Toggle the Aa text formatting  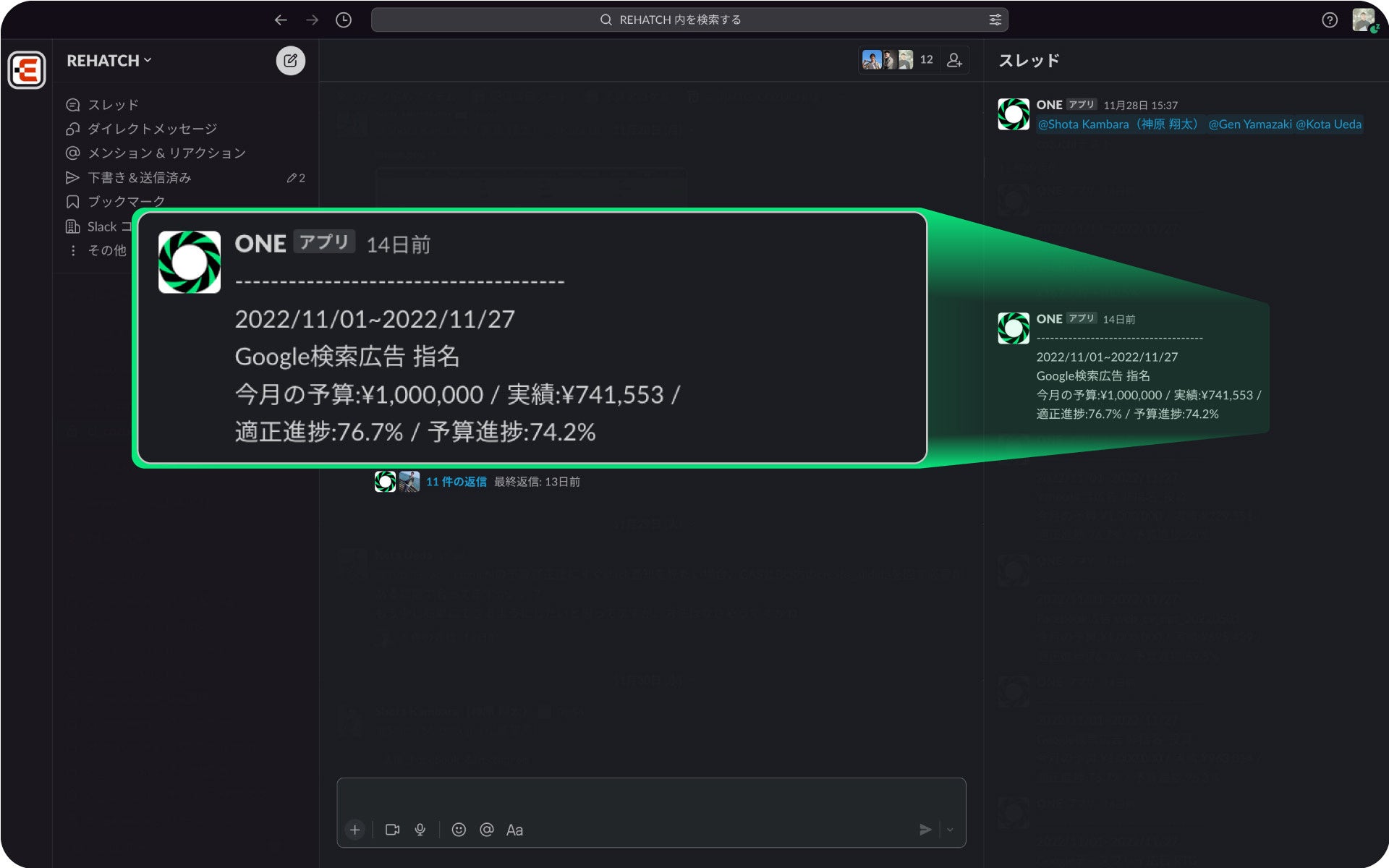[514, 830]
